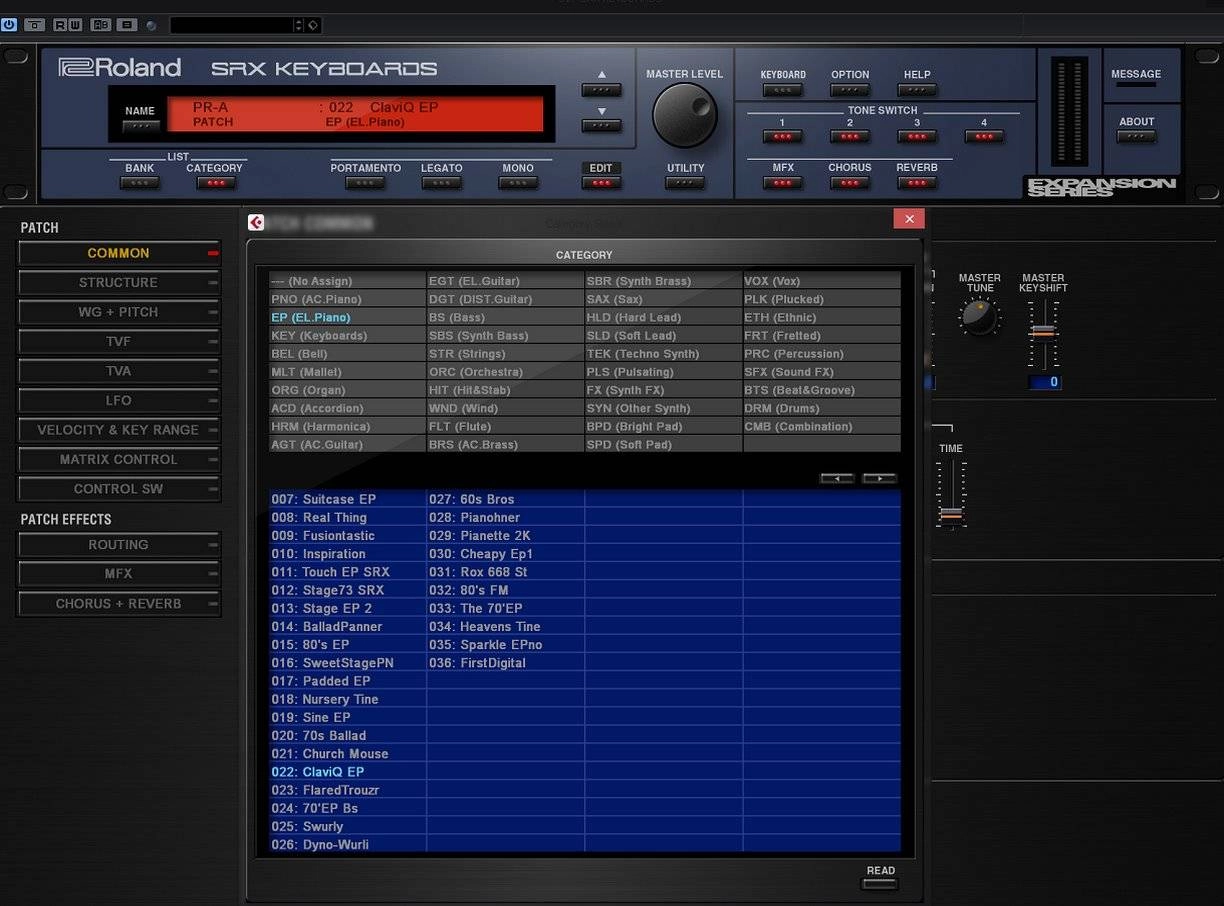
Task: Toggle the MFX effect switch
Action: click(783, 183)
